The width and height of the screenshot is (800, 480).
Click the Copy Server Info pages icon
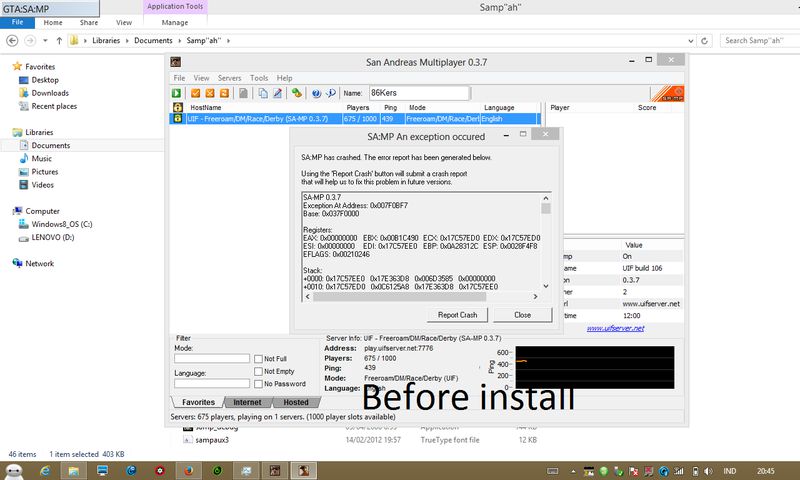coord(263,93)
